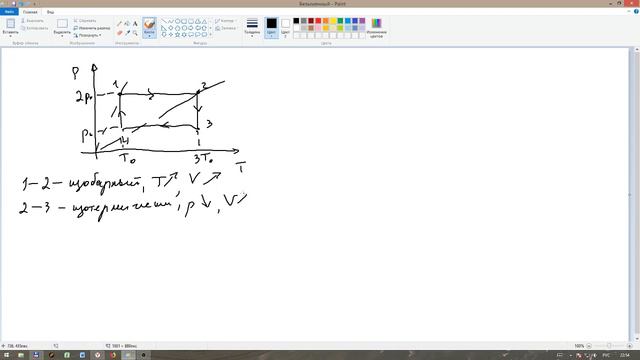The image size is (640, 360).
Task: Open the Rotate (Повернуть) dropdown
Action: click(87, 36)
